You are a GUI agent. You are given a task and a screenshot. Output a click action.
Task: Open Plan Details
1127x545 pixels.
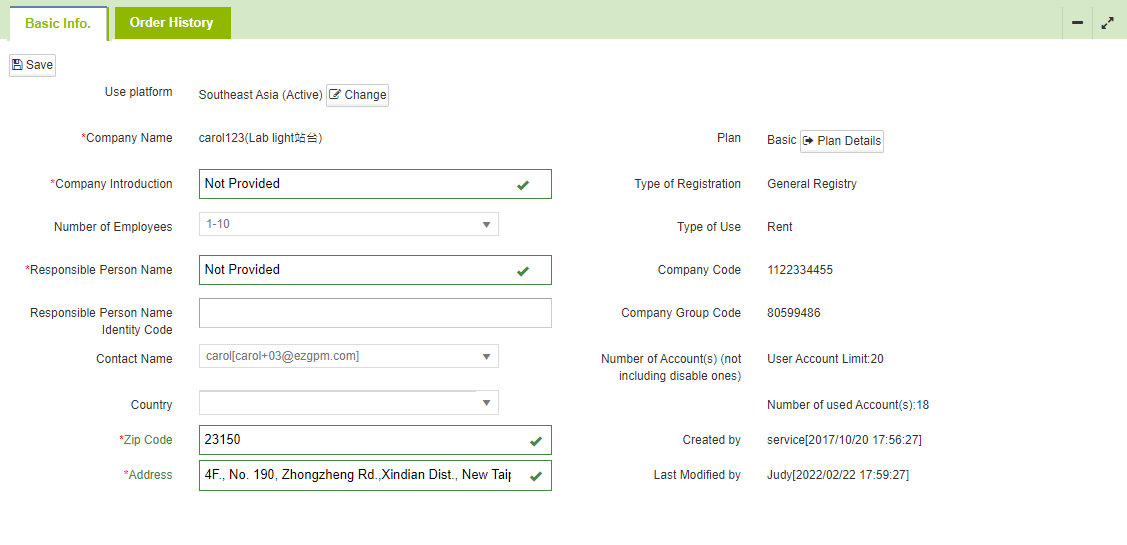(842, 141)
